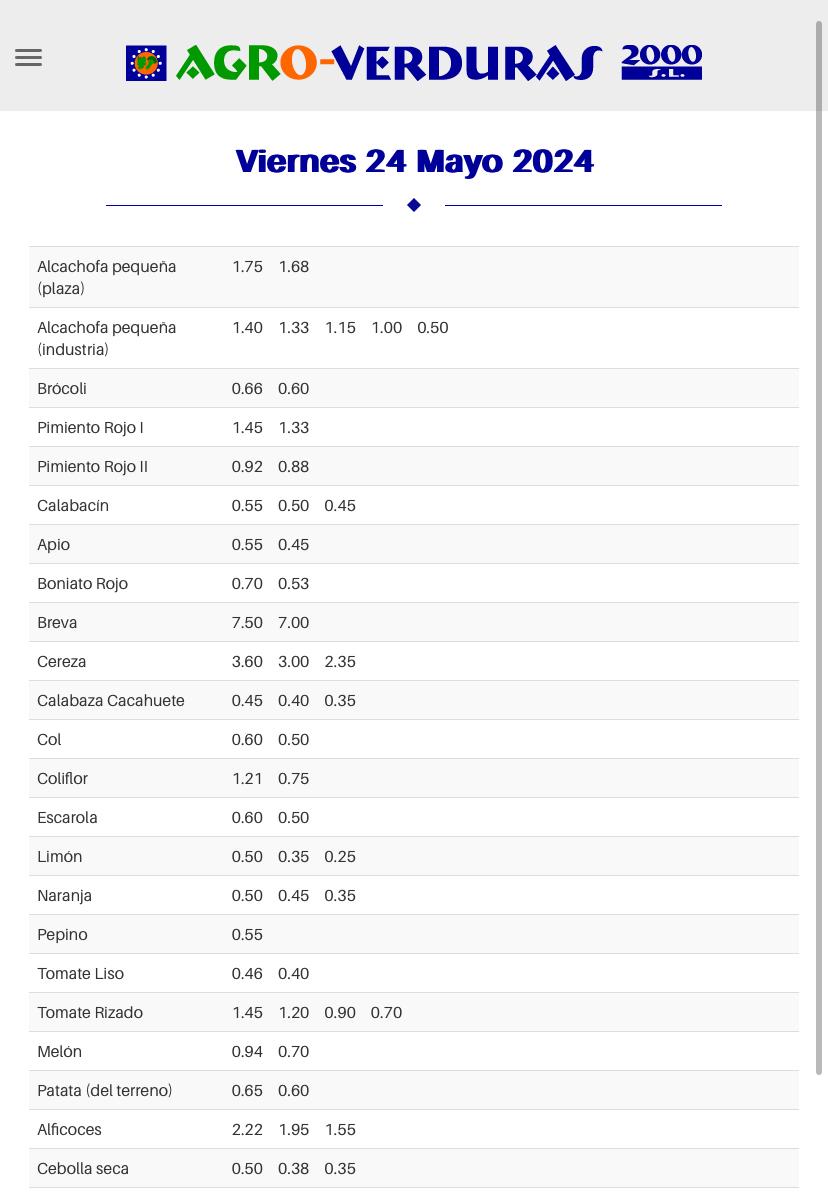Click the blue square emblem in the logo
Screen dimensions: 828x1192
click(146, 63)
